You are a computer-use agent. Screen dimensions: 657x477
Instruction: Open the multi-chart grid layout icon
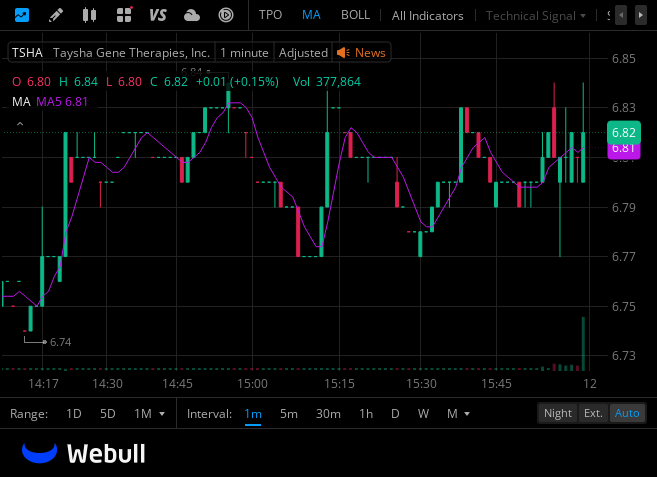coord(124,15)
